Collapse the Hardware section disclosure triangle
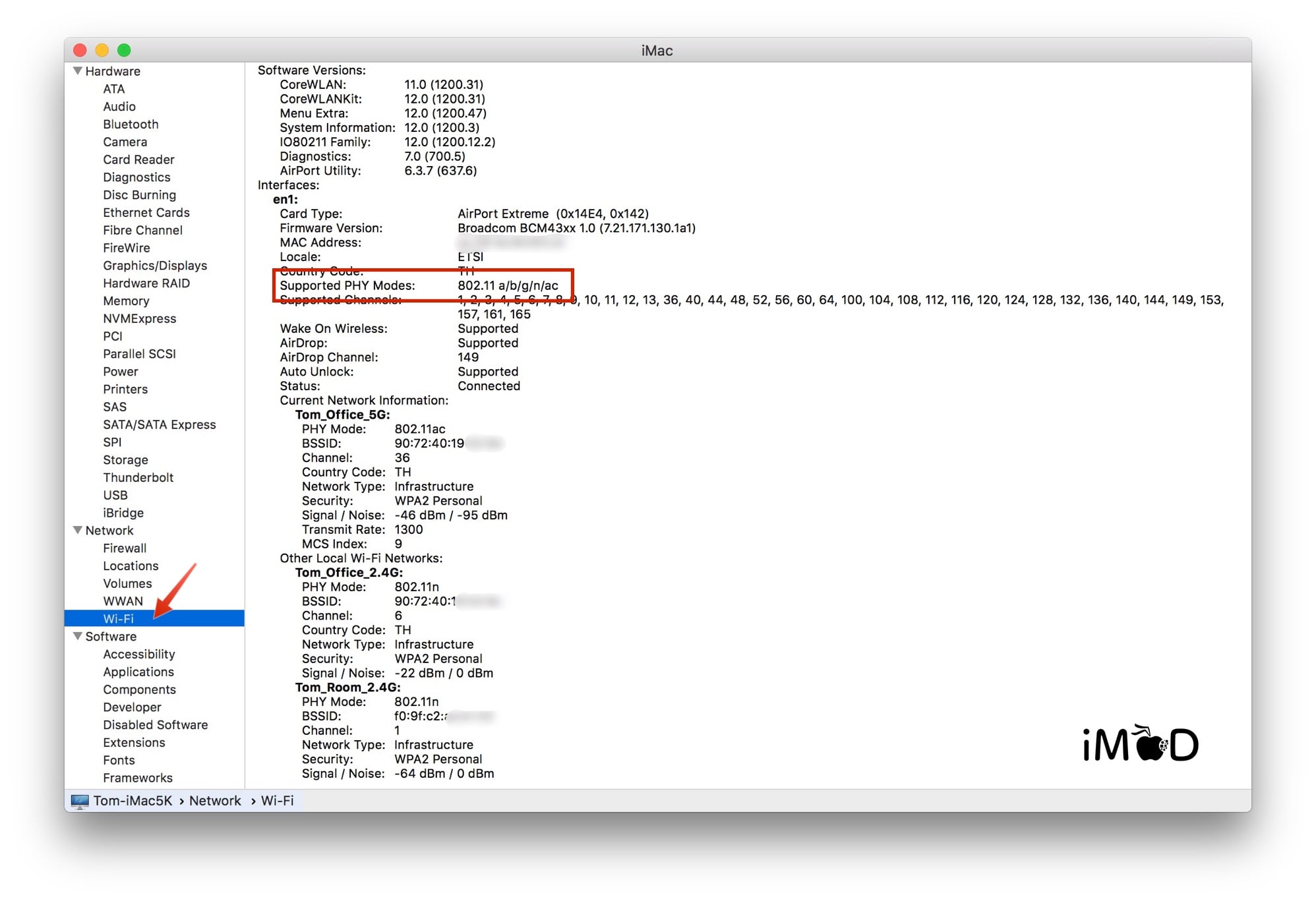 77,71
